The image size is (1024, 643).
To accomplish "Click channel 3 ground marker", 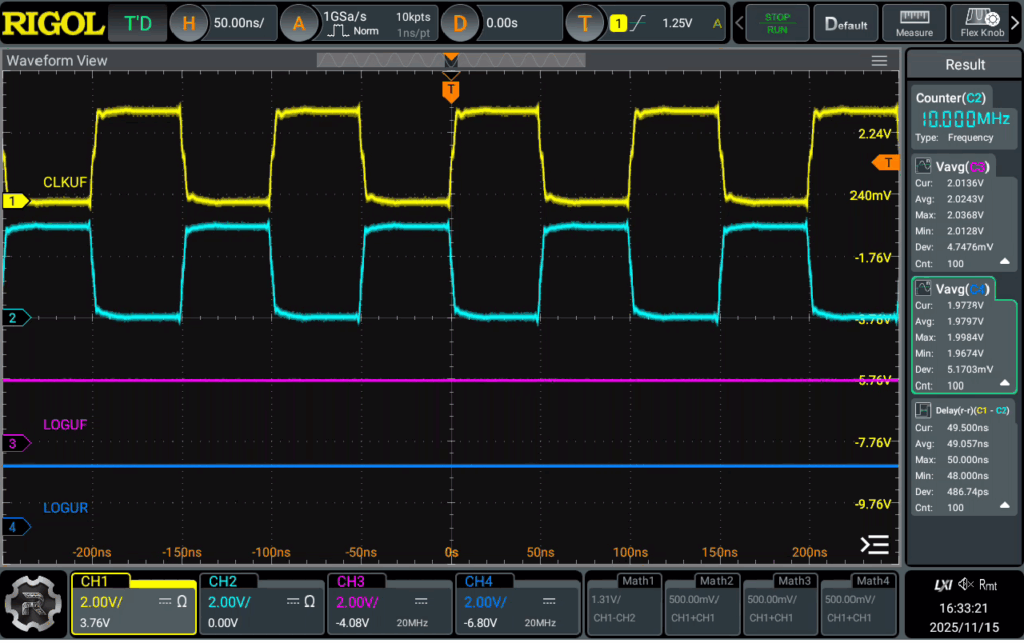I will 16,443.
